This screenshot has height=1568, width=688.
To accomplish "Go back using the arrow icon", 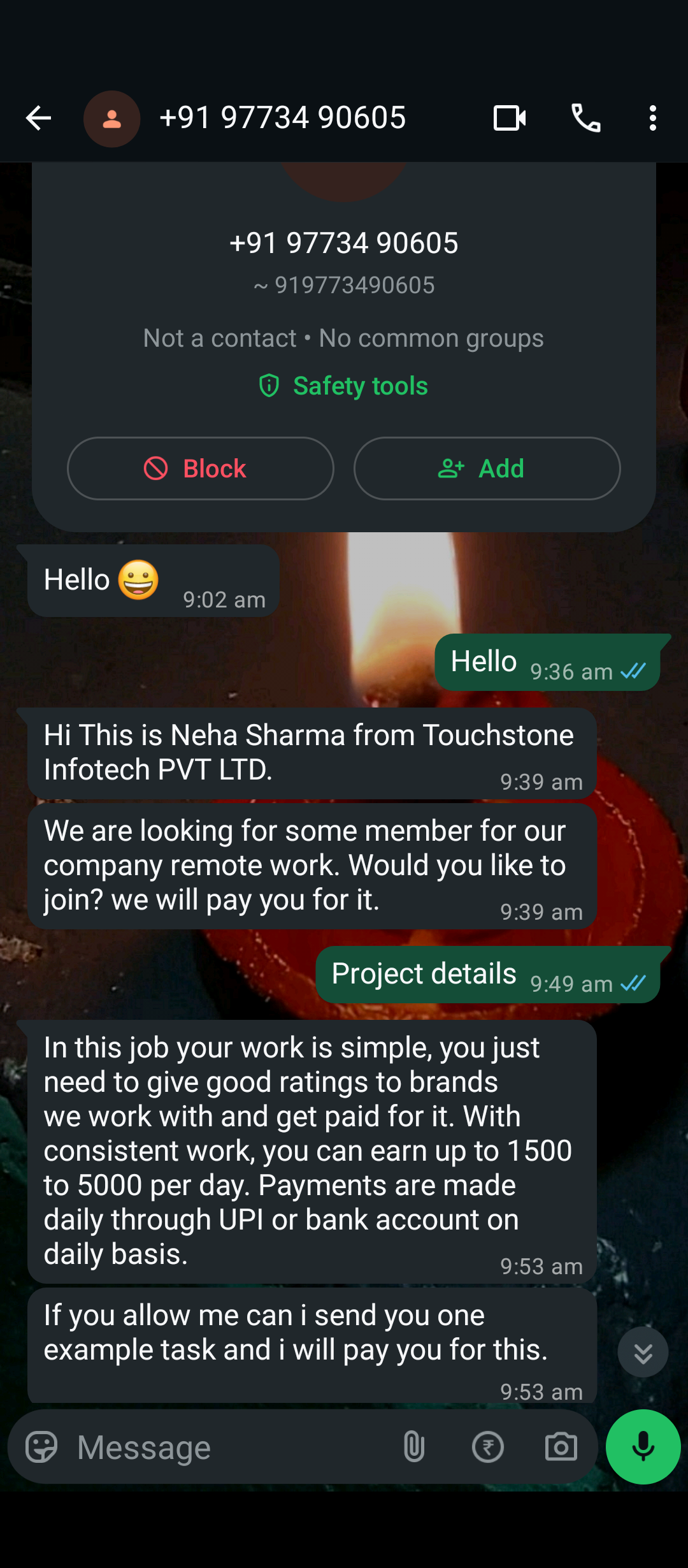I will click(x=38, y=119).
